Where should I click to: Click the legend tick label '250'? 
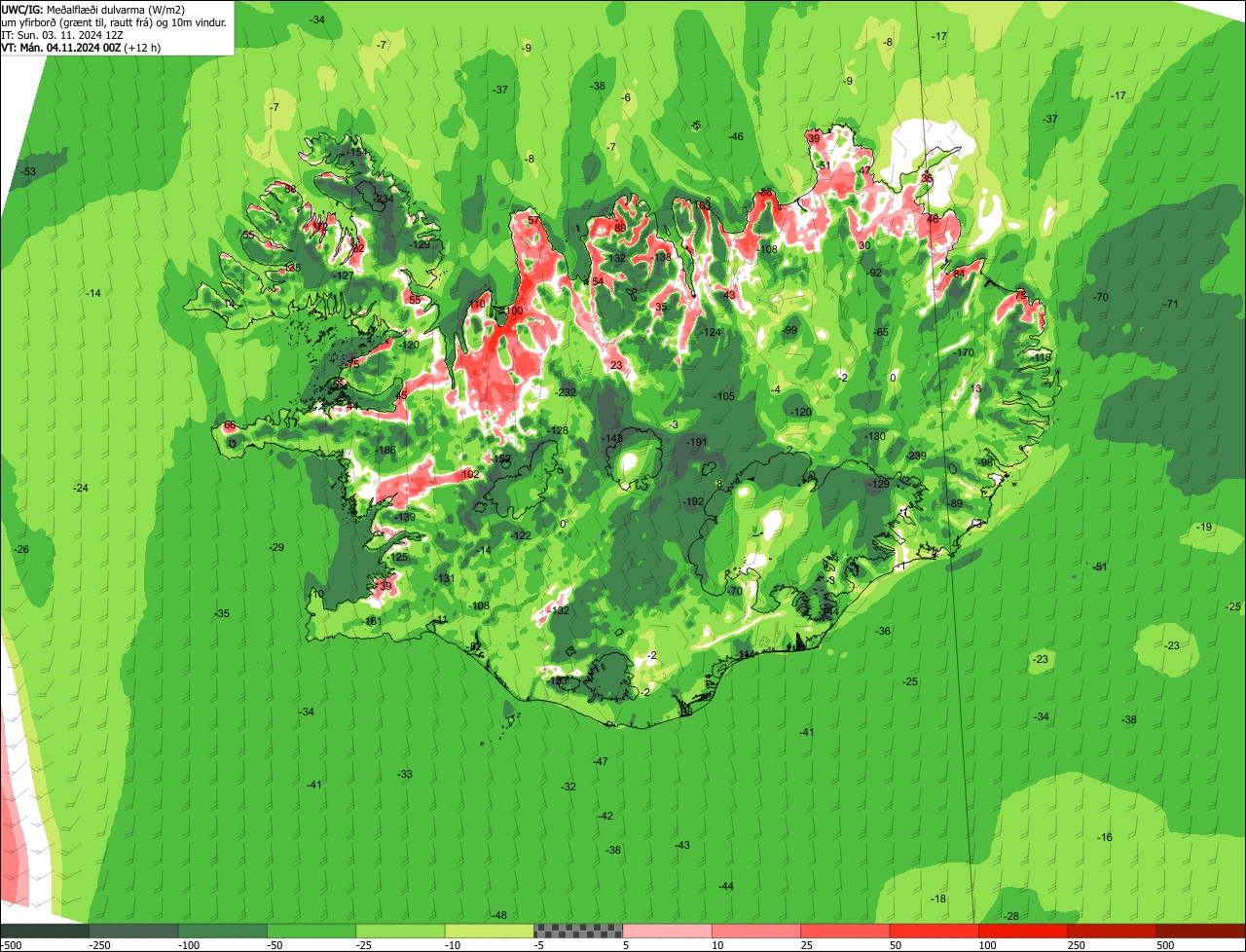[1077, 945]
